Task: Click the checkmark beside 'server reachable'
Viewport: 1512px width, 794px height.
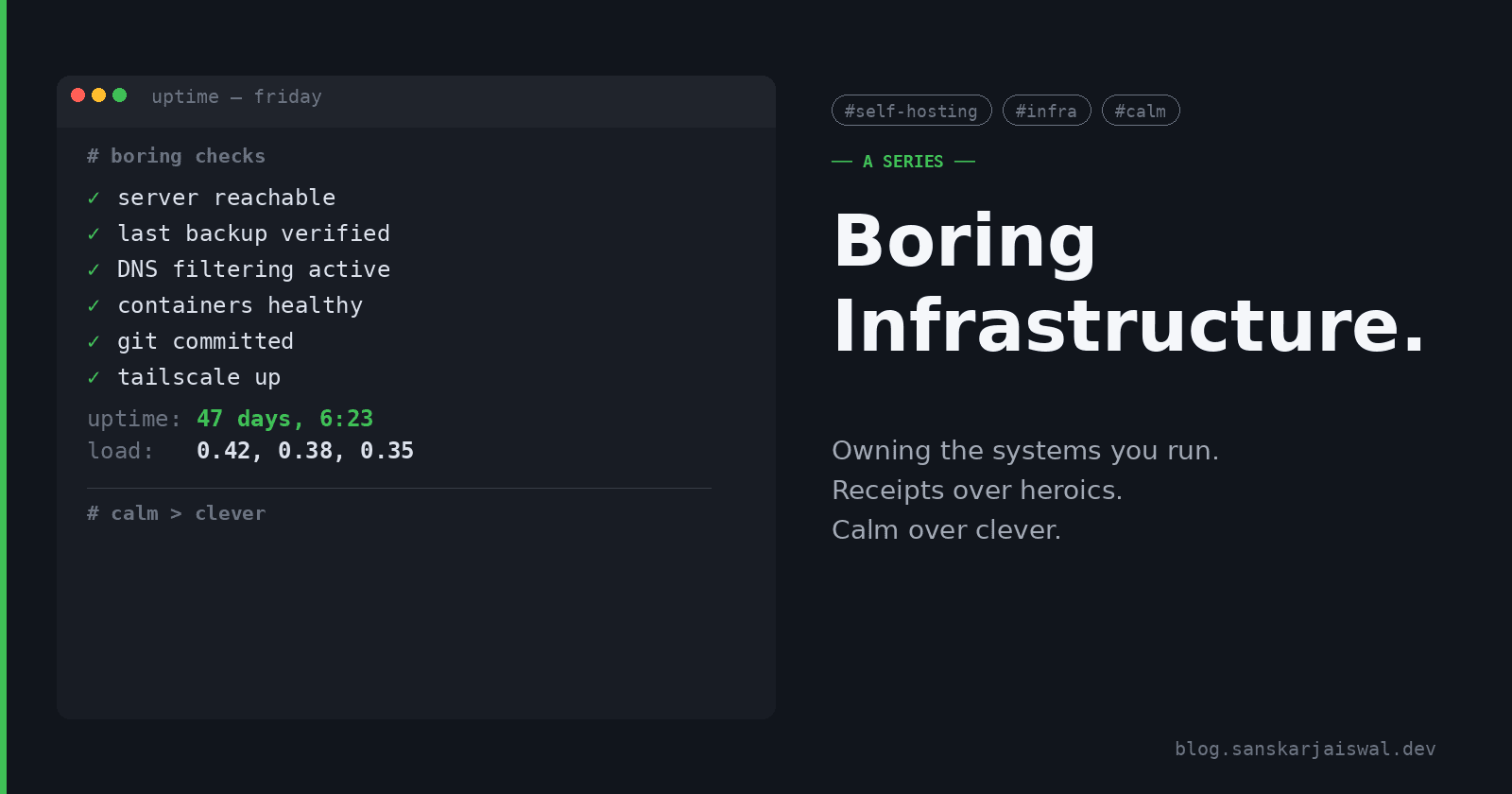Action: click(94, 198)
